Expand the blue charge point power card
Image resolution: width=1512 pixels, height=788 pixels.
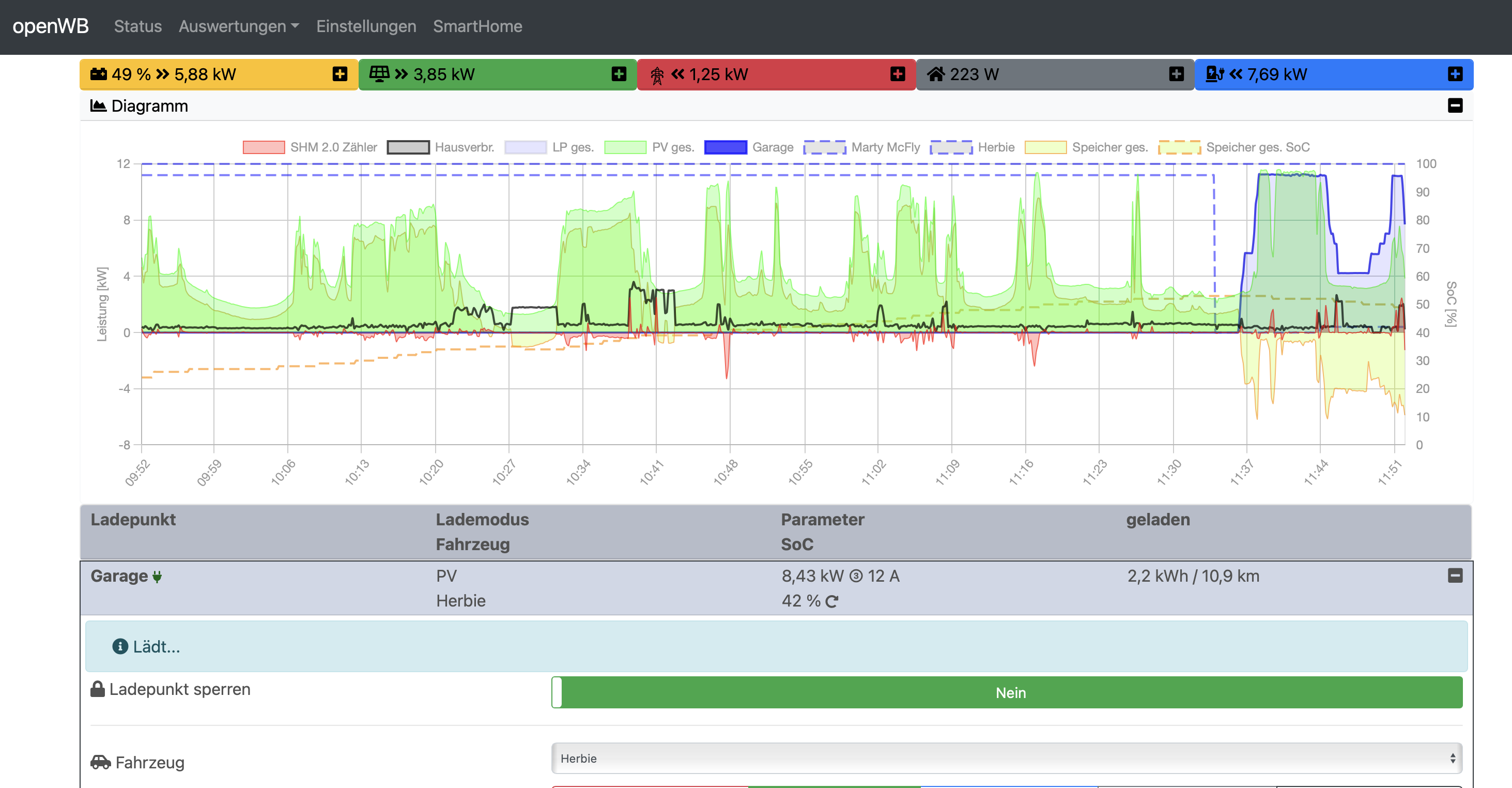click(1455, 74)
